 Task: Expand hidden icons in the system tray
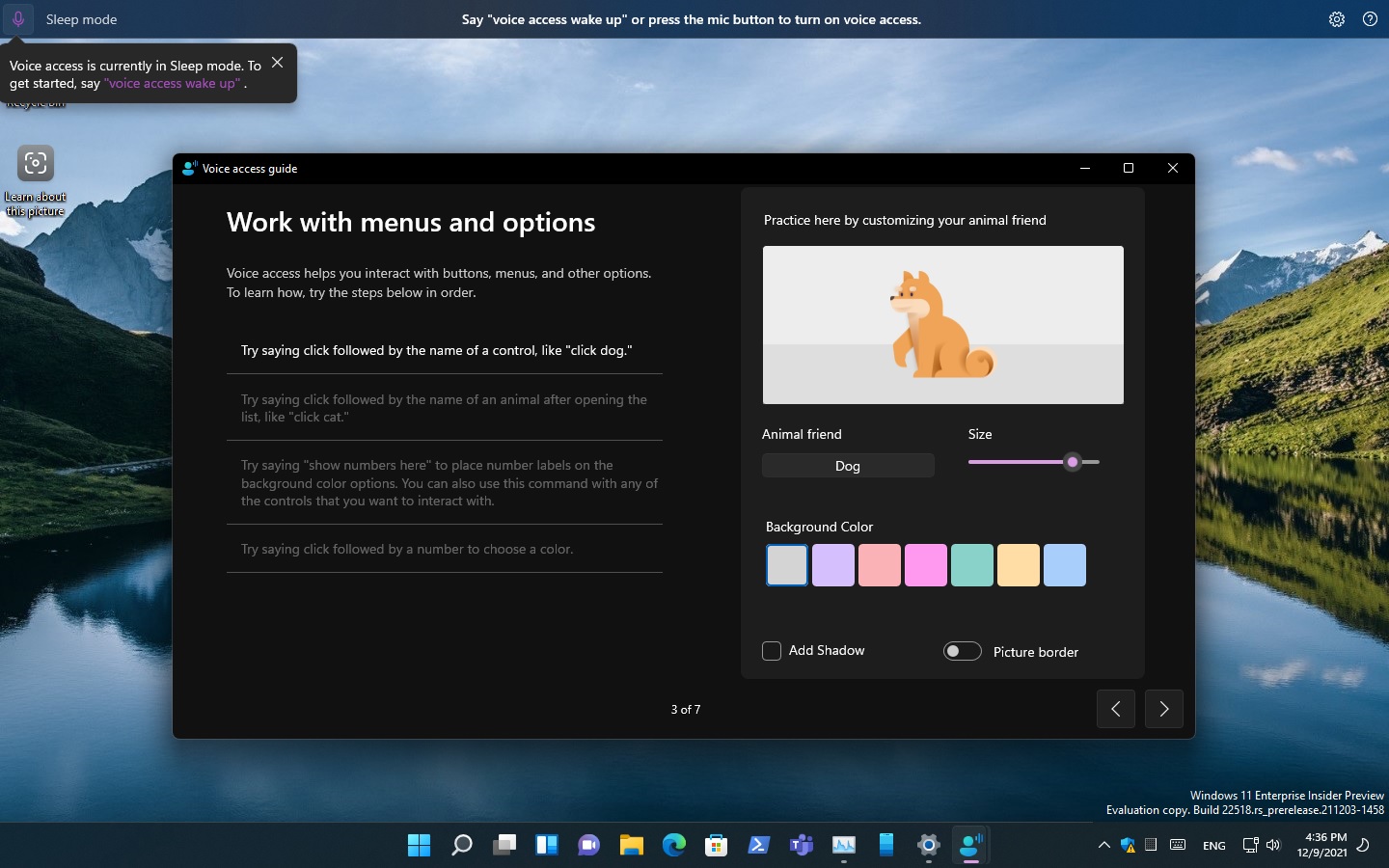[1104, 846]
